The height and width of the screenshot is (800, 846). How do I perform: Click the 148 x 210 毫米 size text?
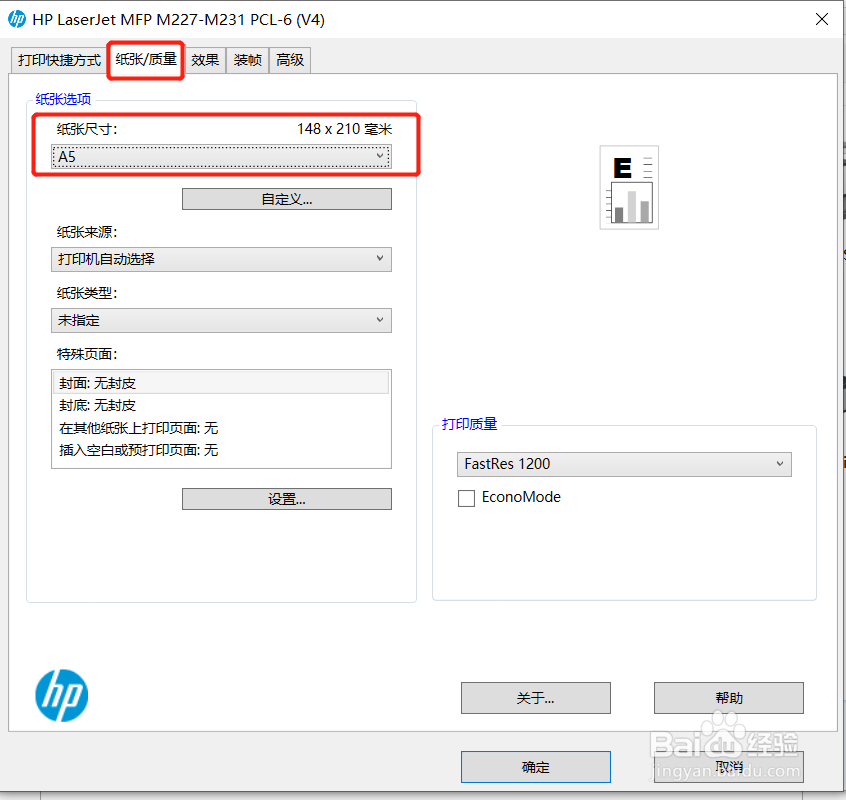coord(344,129)
